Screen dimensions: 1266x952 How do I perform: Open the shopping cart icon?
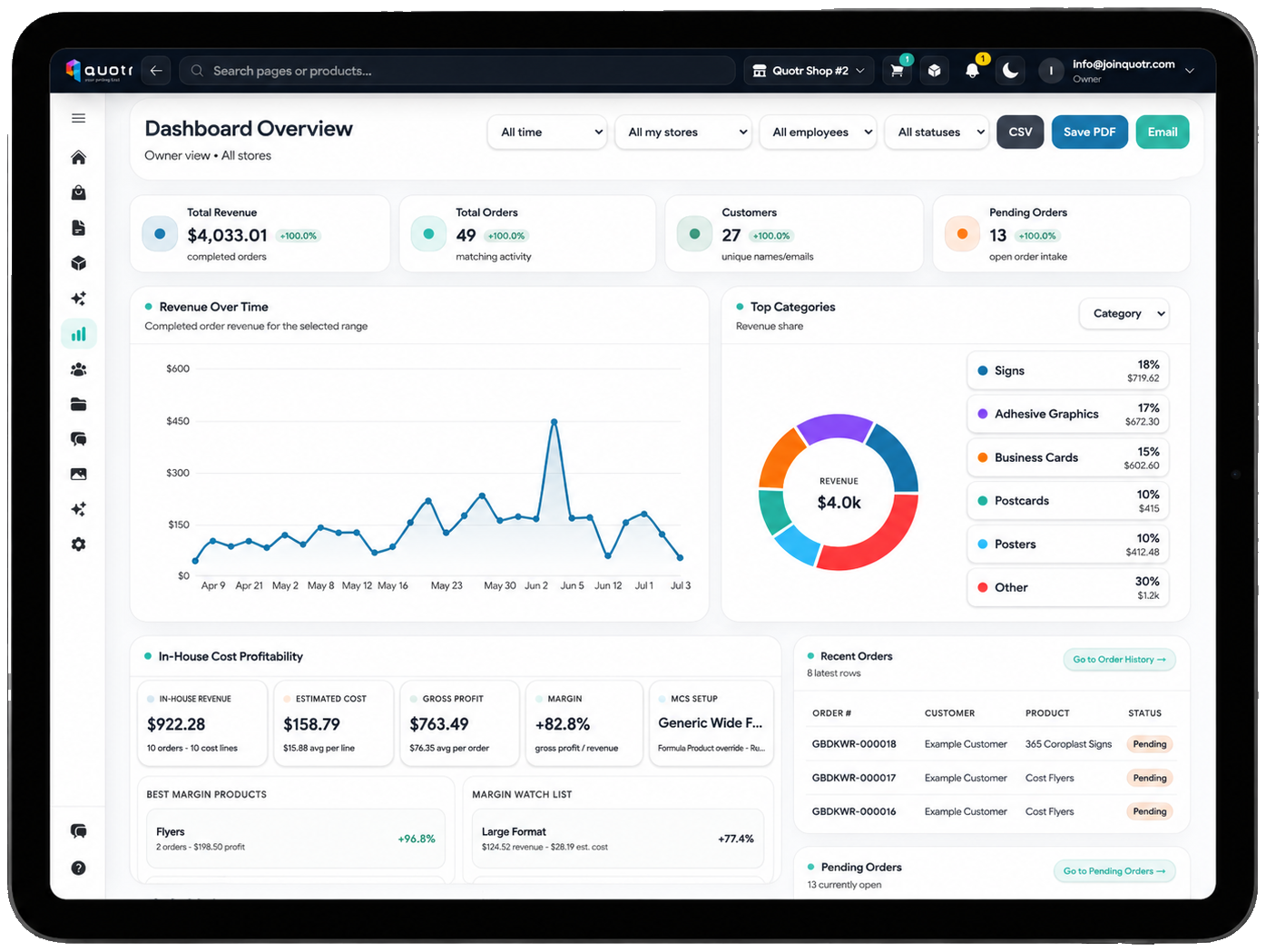[897, 71]
